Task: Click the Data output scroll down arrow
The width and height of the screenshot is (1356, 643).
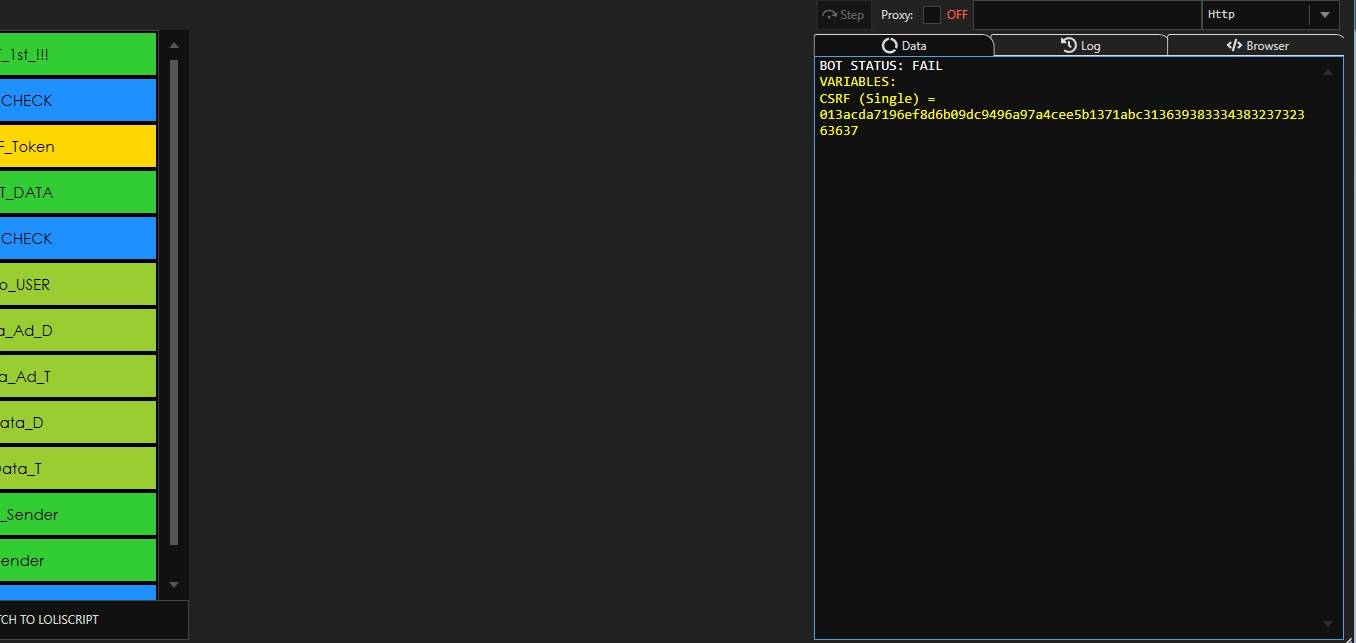Action: coord(1328,623)
